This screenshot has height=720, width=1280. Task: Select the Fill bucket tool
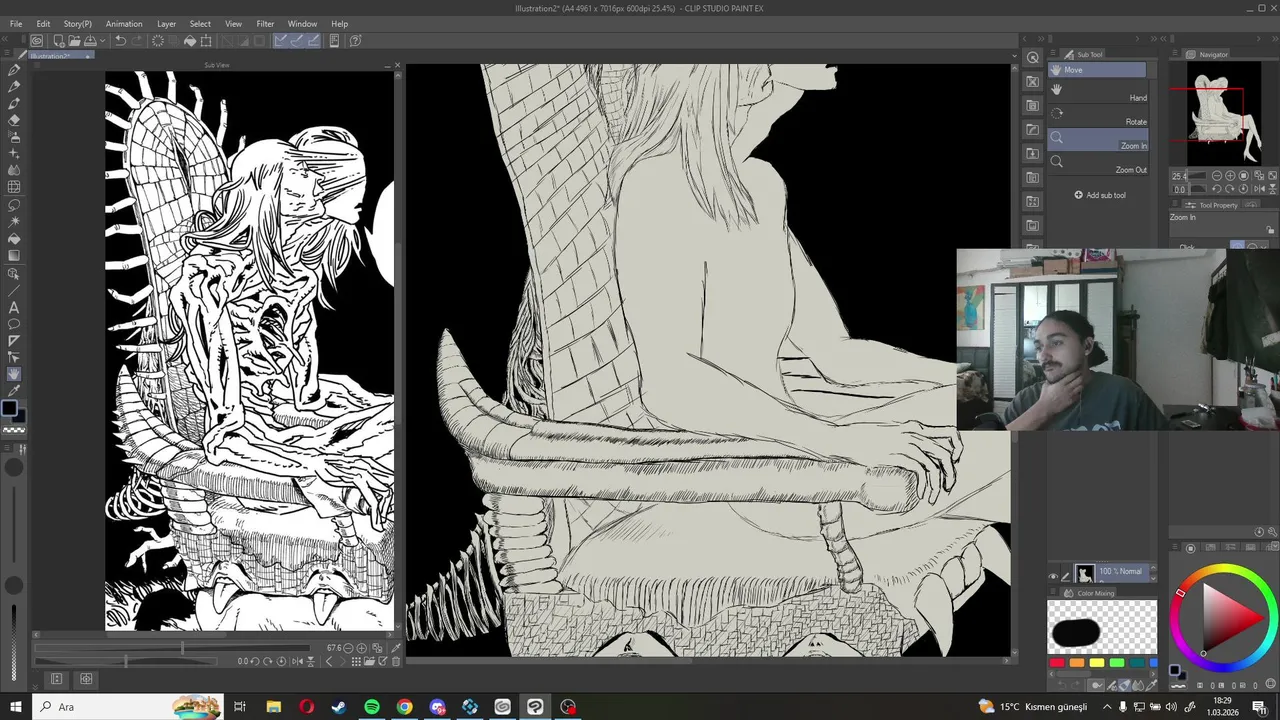(x=14, y=239)
